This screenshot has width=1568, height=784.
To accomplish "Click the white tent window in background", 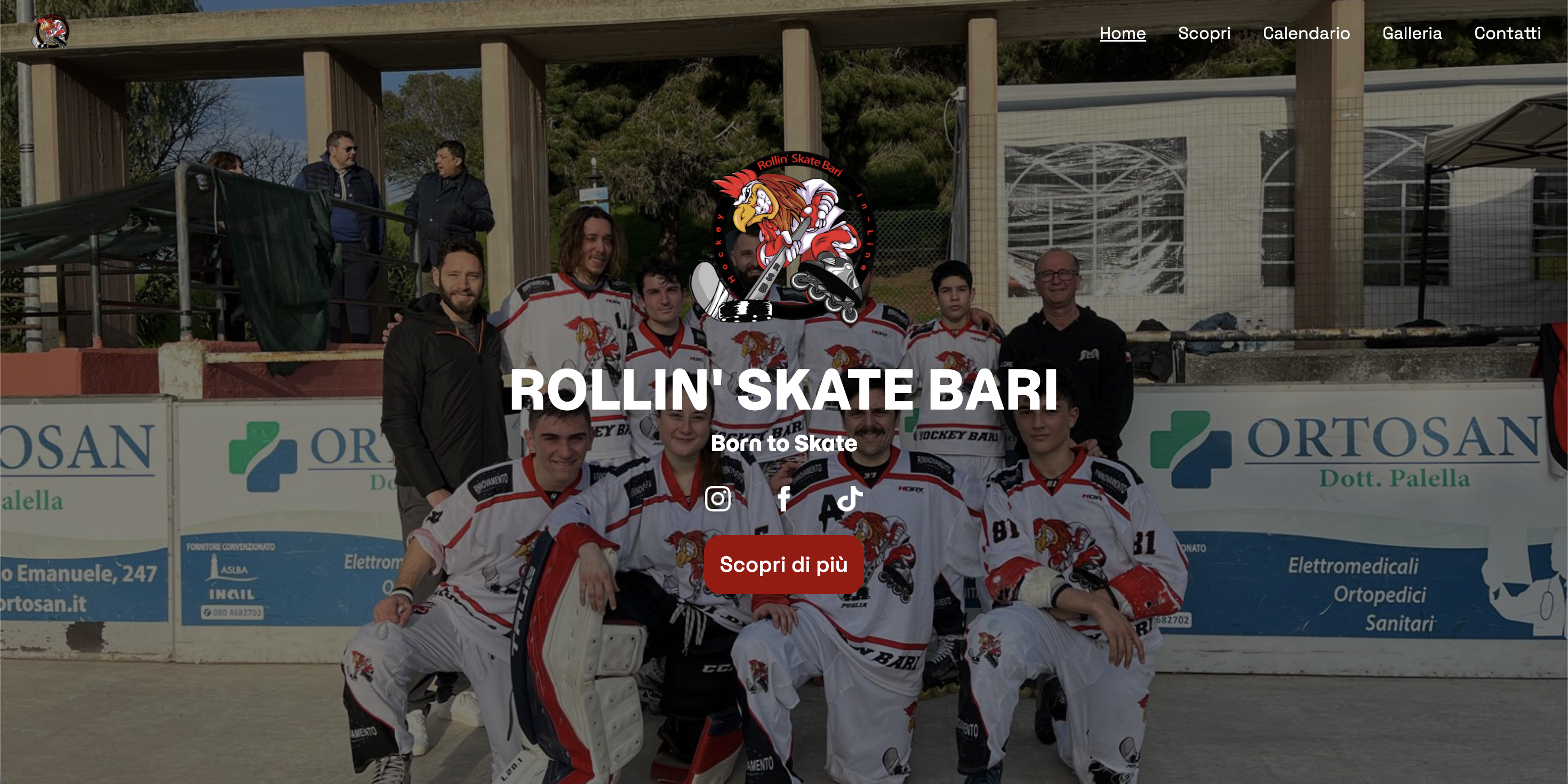I will point(1095,216).
